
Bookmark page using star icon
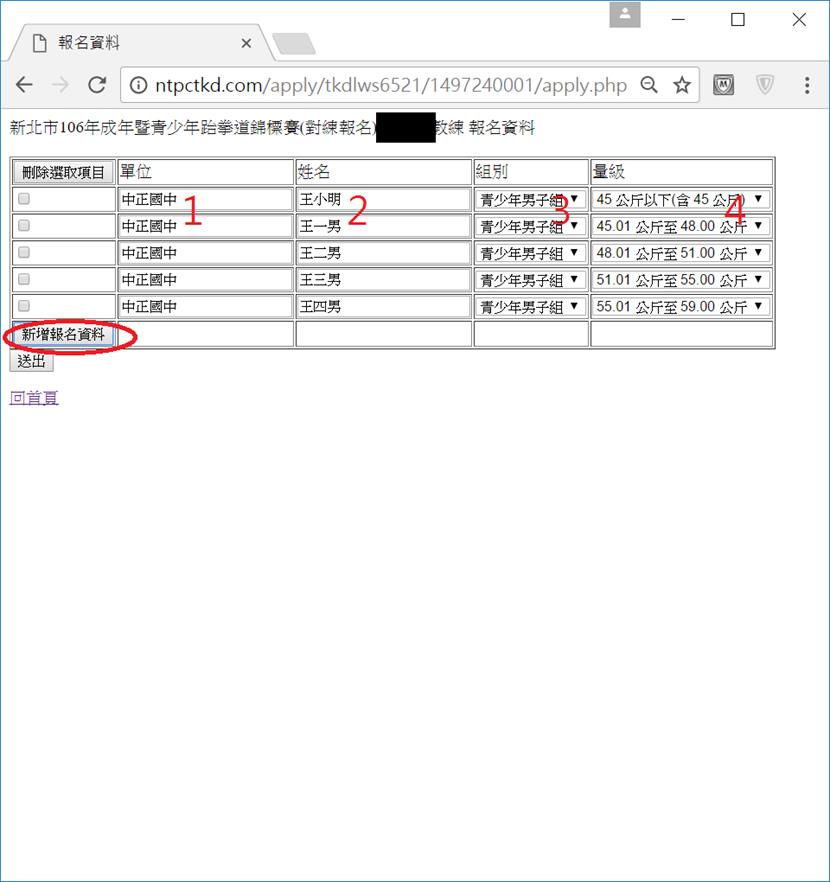(682, 85)
